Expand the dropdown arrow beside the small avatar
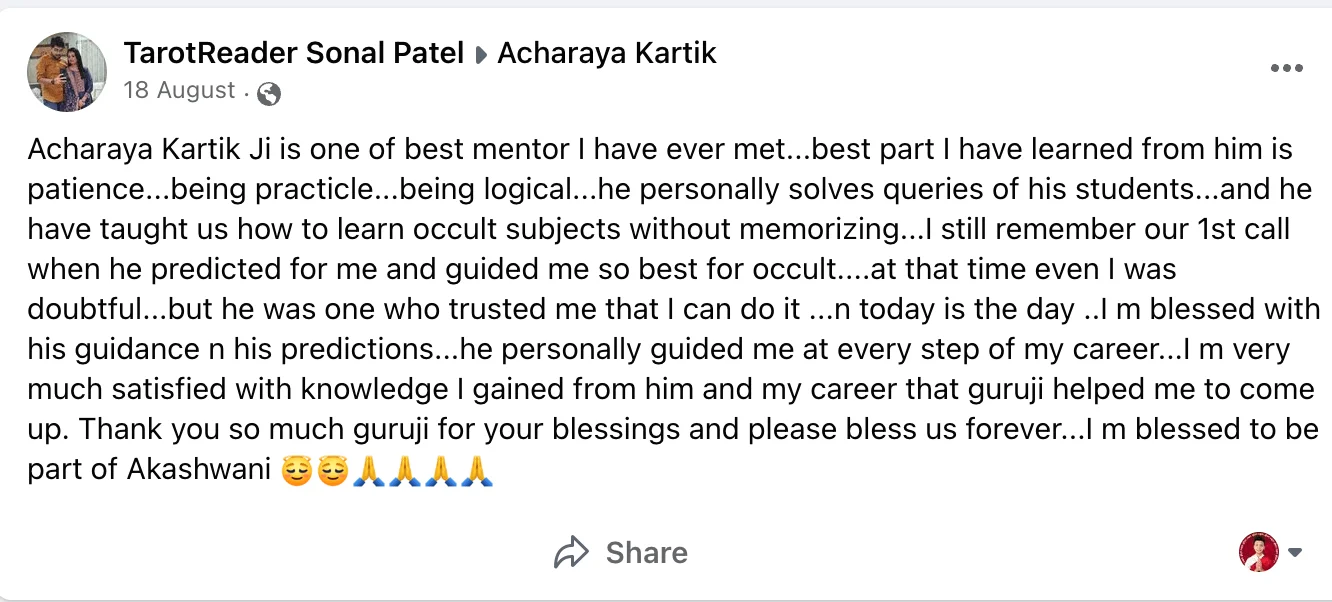This screenshot has width=1332, height=602. [x=1296, y=553]
